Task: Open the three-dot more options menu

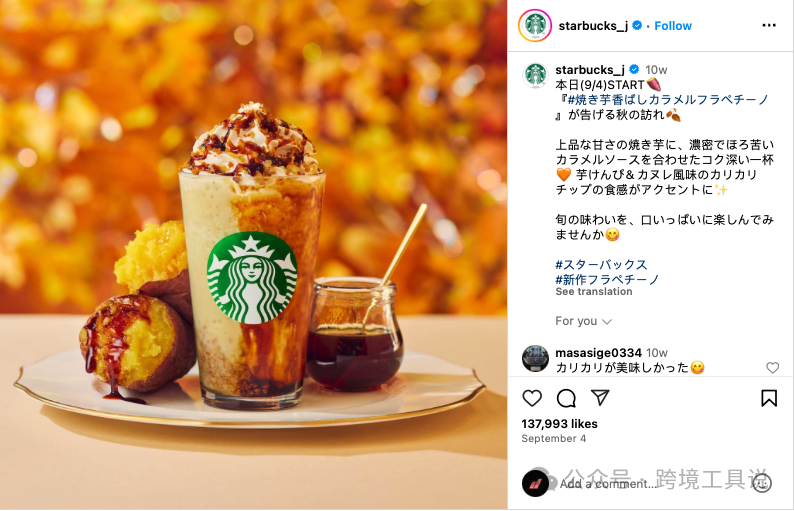Action: (x=769, y=25)
